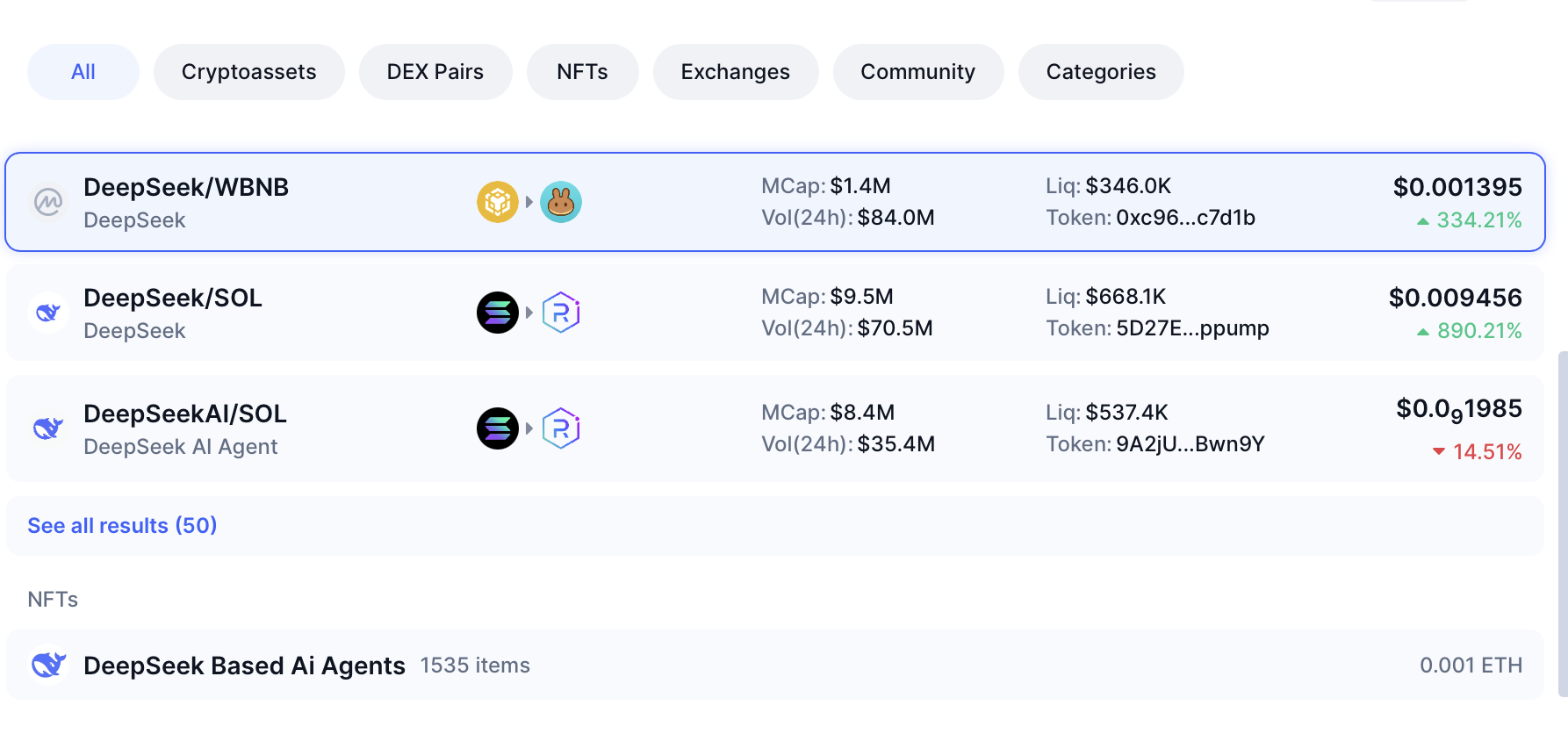Click the placeholder logo beside DeepSeek/WBNB
The image size is (1568, 734).
[x=48, y=202]
